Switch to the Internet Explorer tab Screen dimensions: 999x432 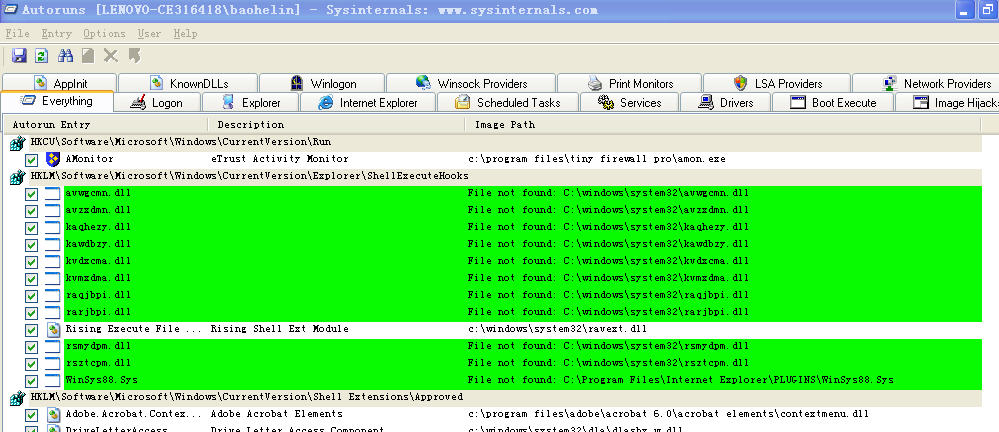point(368,103)
